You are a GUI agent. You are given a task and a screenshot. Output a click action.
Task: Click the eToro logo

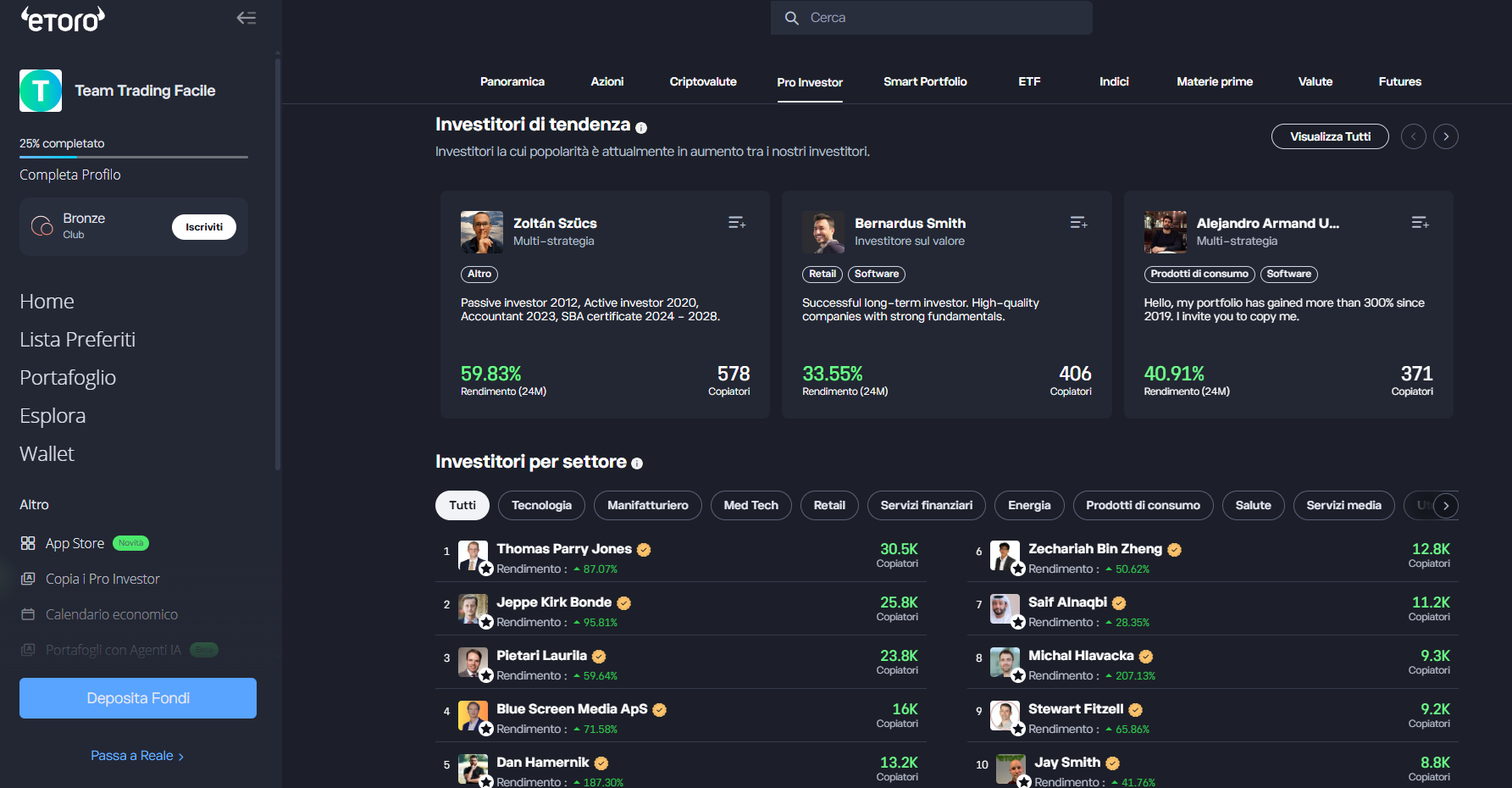63,19
